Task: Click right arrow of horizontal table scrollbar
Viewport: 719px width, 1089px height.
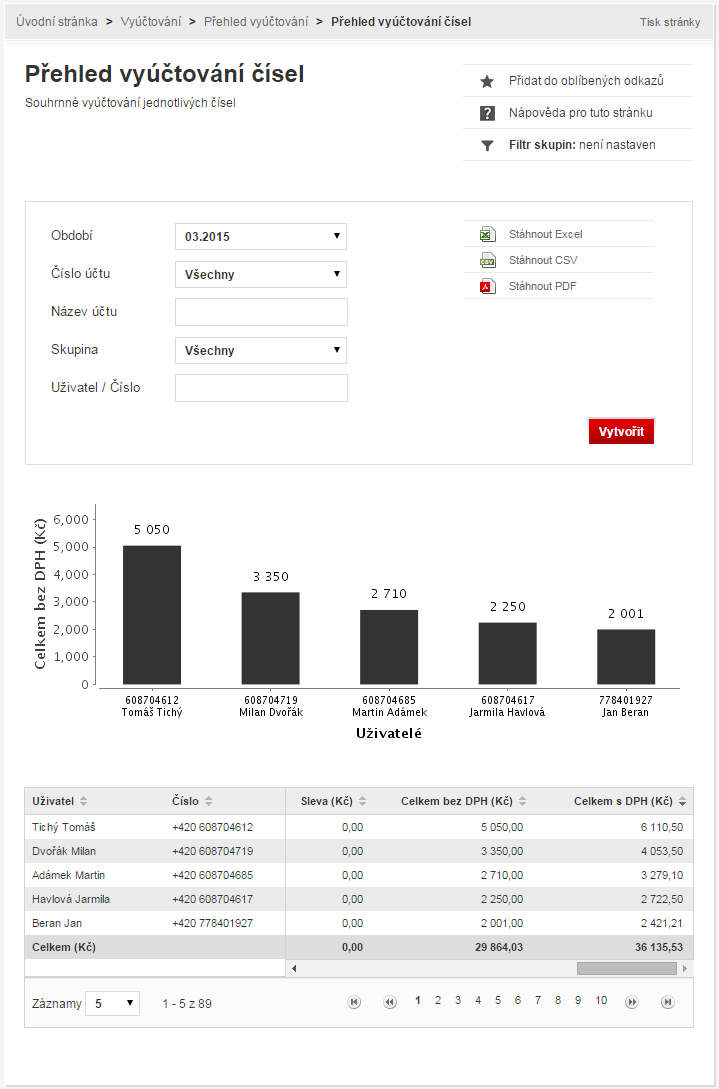Action: [x=684, y=968]
